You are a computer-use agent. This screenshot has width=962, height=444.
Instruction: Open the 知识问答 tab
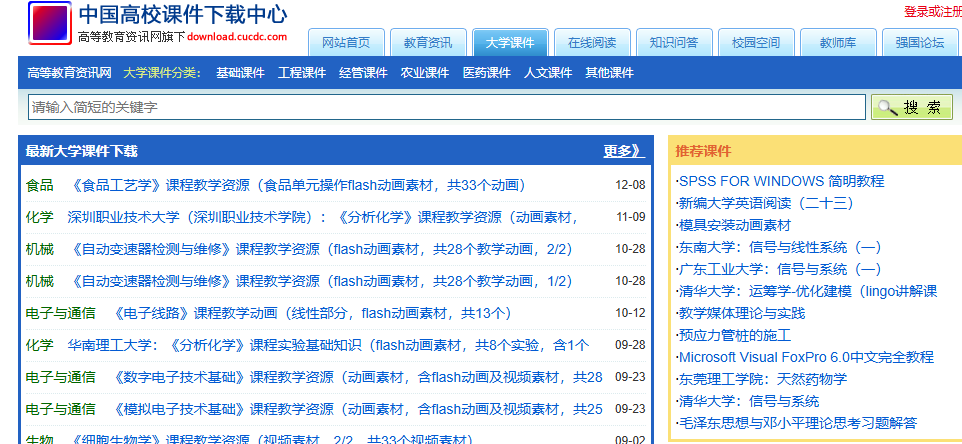click(674, 43)
